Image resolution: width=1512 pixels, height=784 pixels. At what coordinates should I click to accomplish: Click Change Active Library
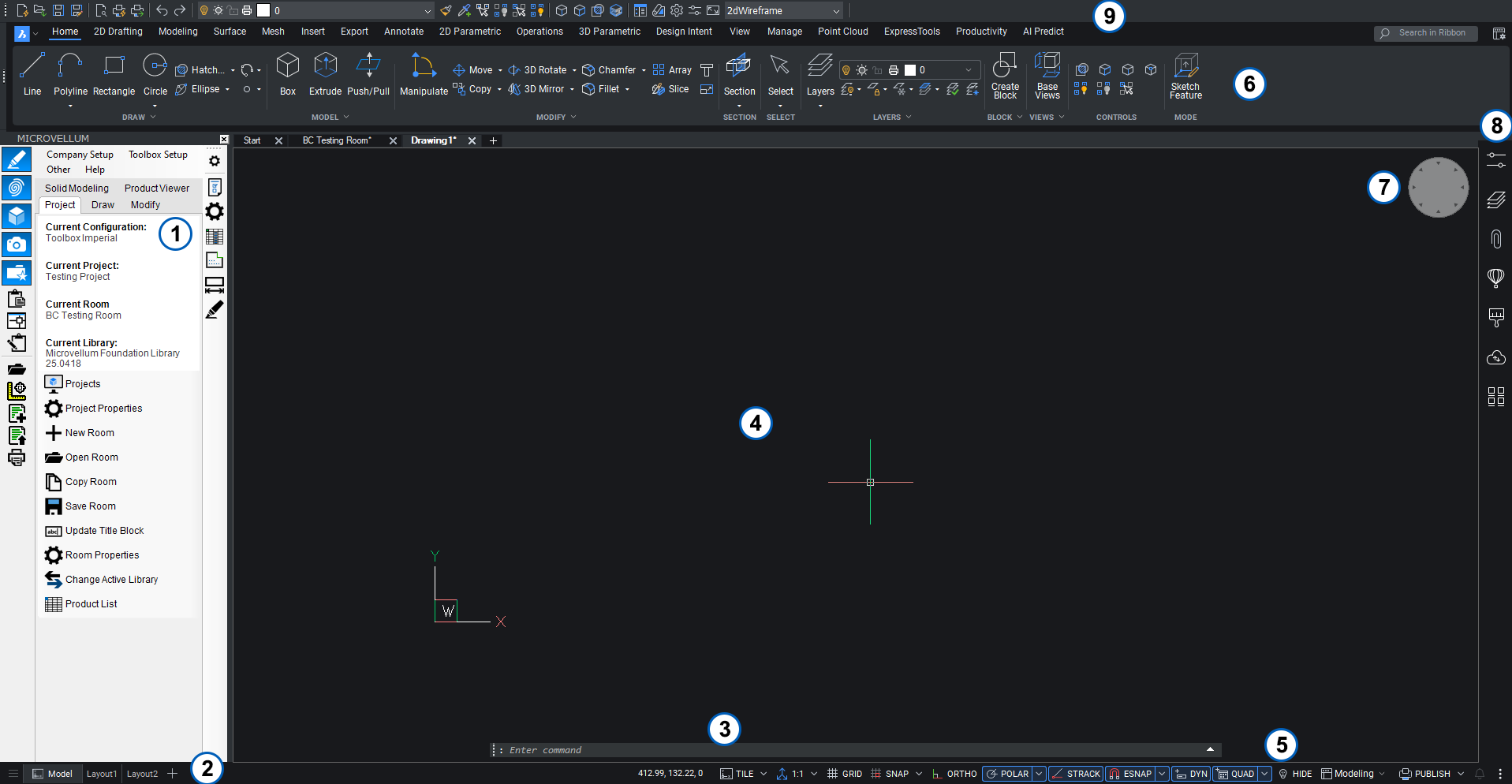click(x=111, y=580)
